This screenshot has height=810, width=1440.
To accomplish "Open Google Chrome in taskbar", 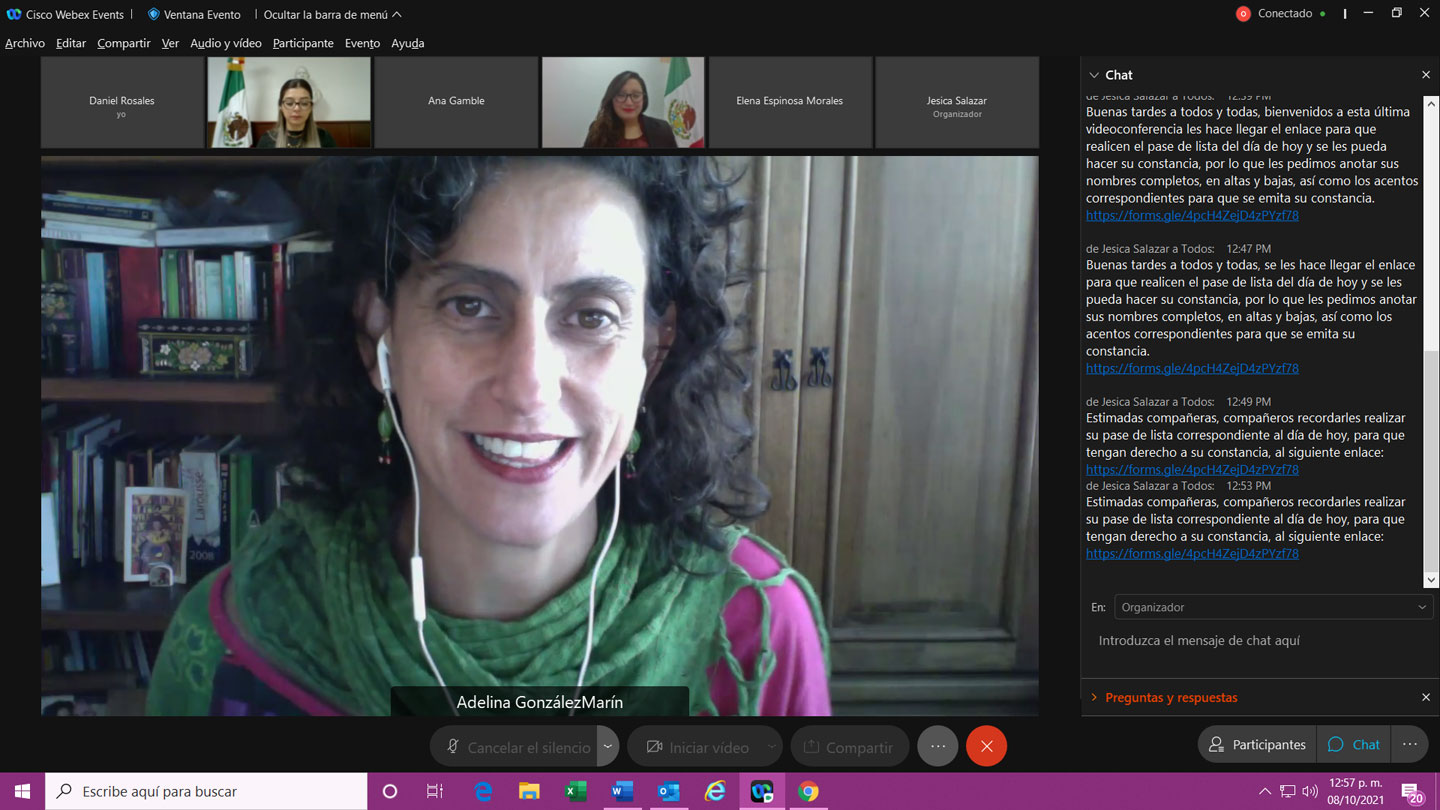I will tap(808, 791).
